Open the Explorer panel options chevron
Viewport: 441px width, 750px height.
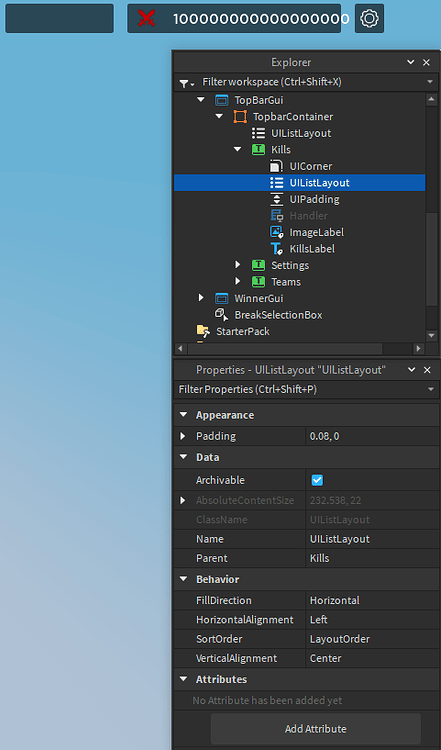tap(410, 62)
